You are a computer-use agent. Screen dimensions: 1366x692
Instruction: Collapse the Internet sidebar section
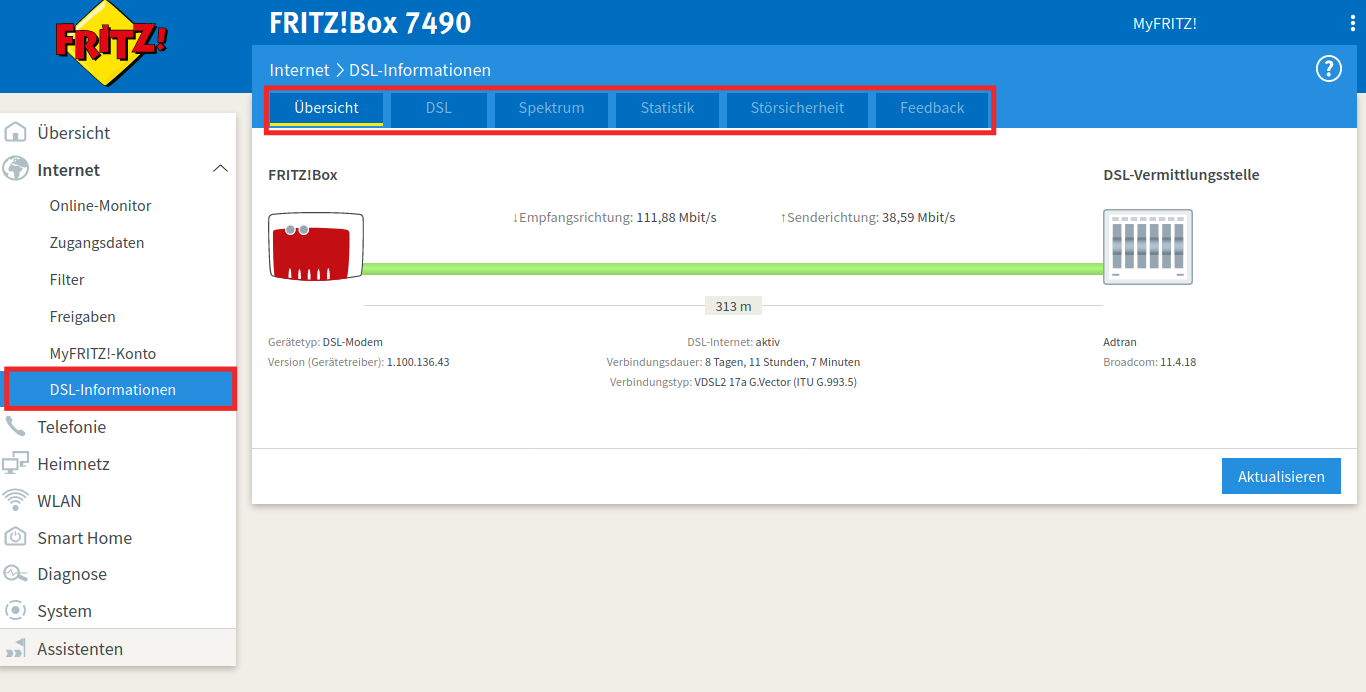pyautogui.click(x=220, y=168)
